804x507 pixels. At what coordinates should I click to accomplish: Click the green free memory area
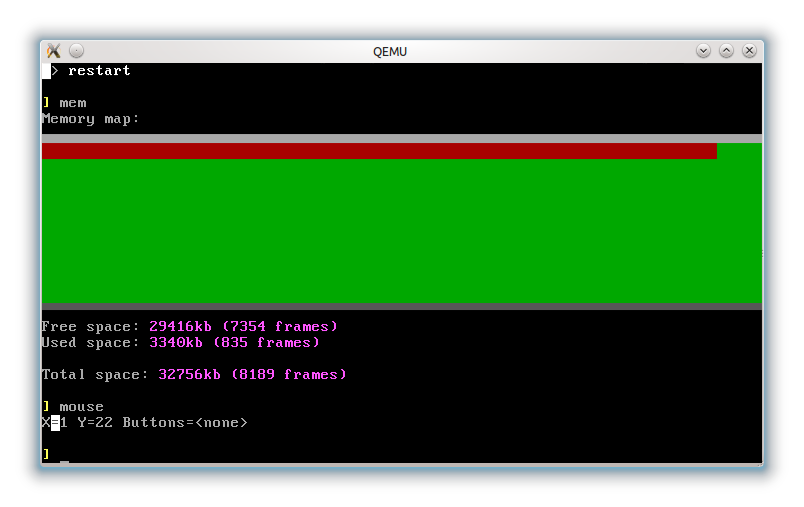pyautogui.click(x=402, y=231)
